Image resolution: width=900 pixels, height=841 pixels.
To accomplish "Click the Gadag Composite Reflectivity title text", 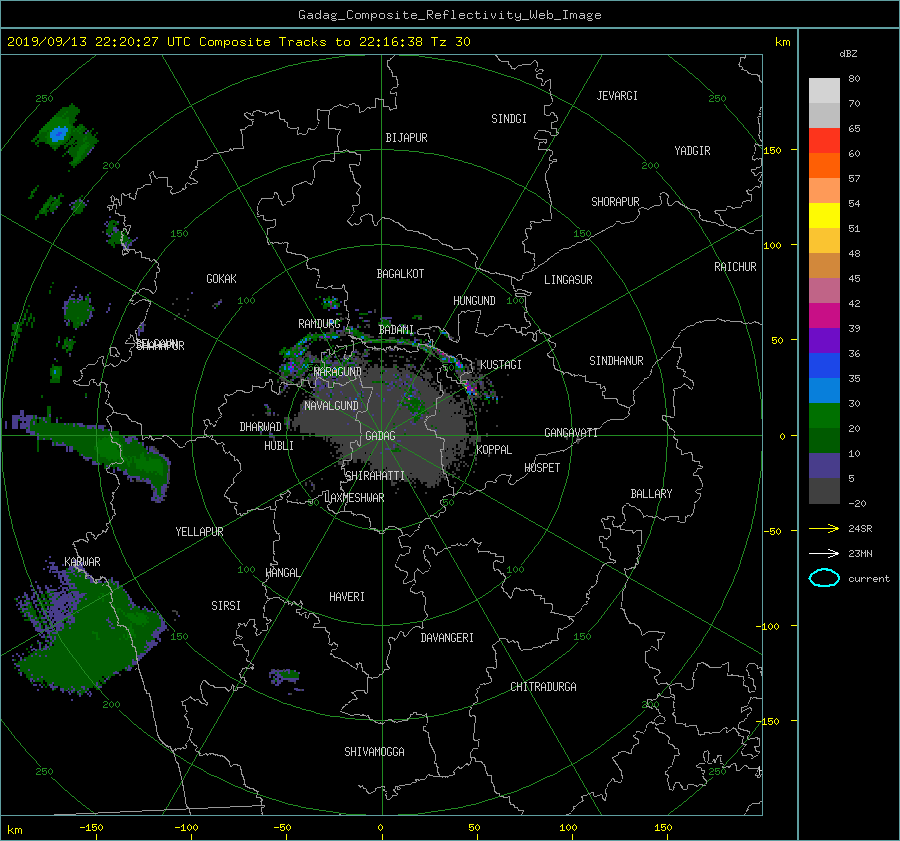I will click(449, 15).
